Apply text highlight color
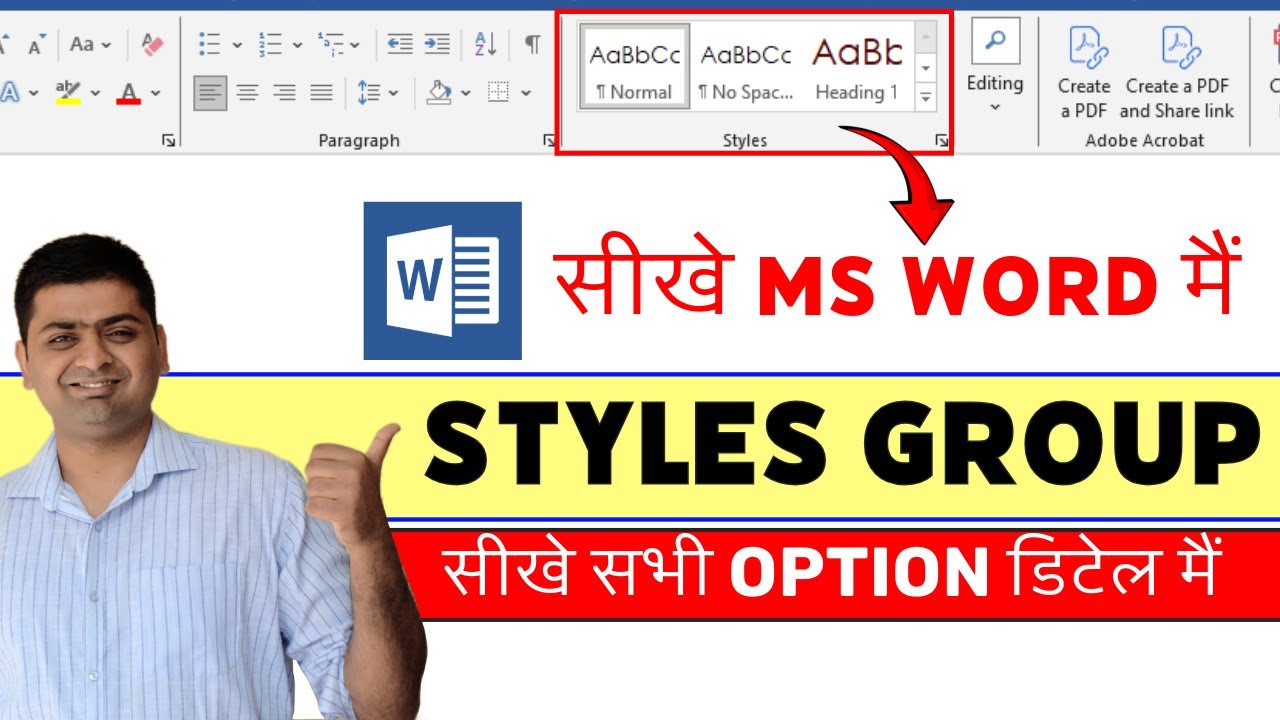This screenshot has width=1280, height=720. click(68, 93)
